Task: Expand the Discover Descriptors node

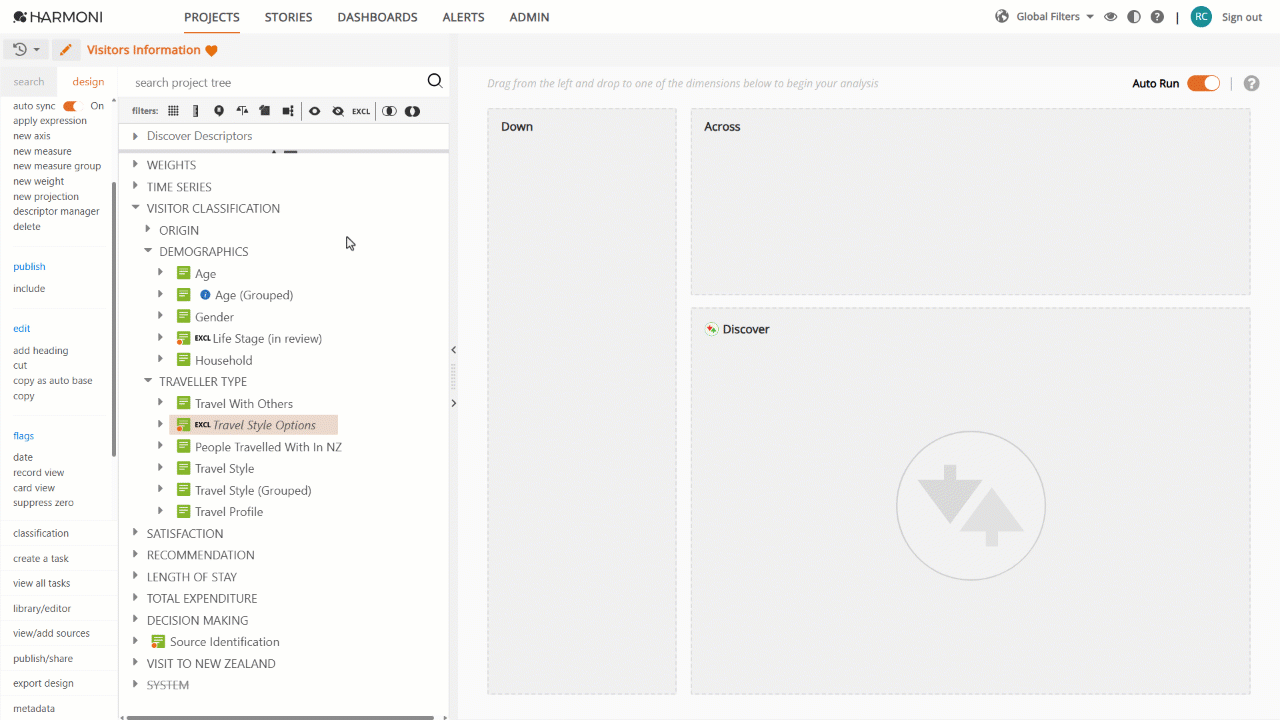Action: click(135, 136)
